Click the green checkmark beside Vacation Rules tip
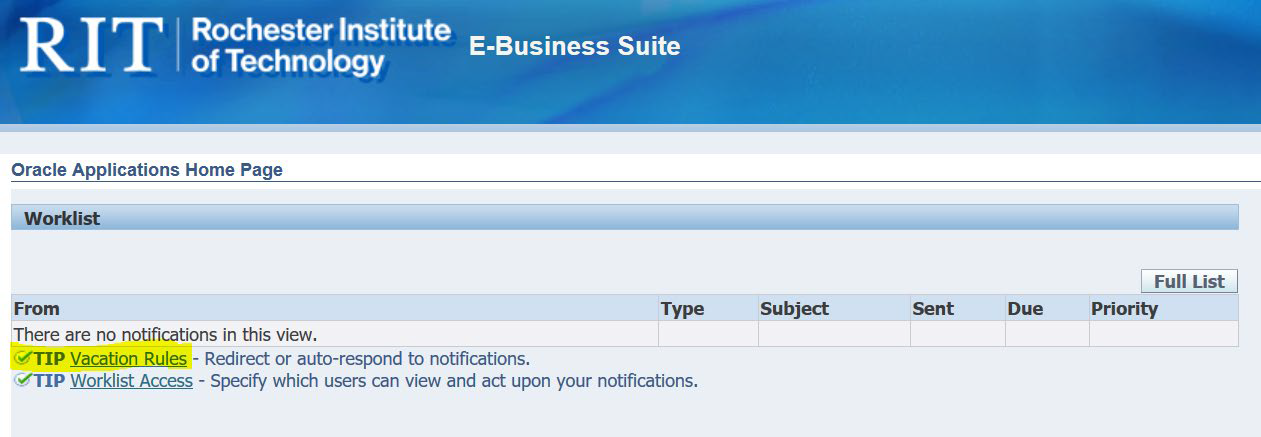 coord(22,358)
